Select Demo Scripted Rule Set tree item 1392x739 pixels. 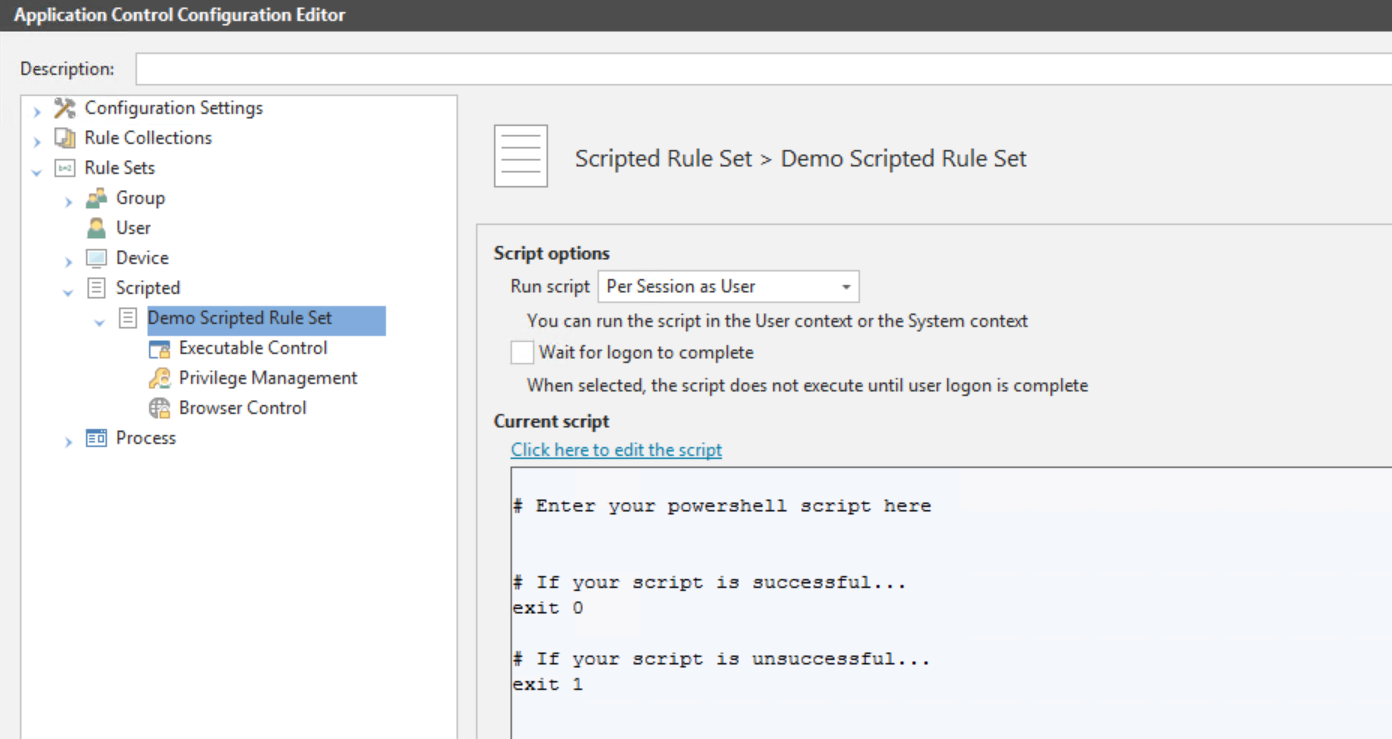pyautogui.click(x=240, y=318)
